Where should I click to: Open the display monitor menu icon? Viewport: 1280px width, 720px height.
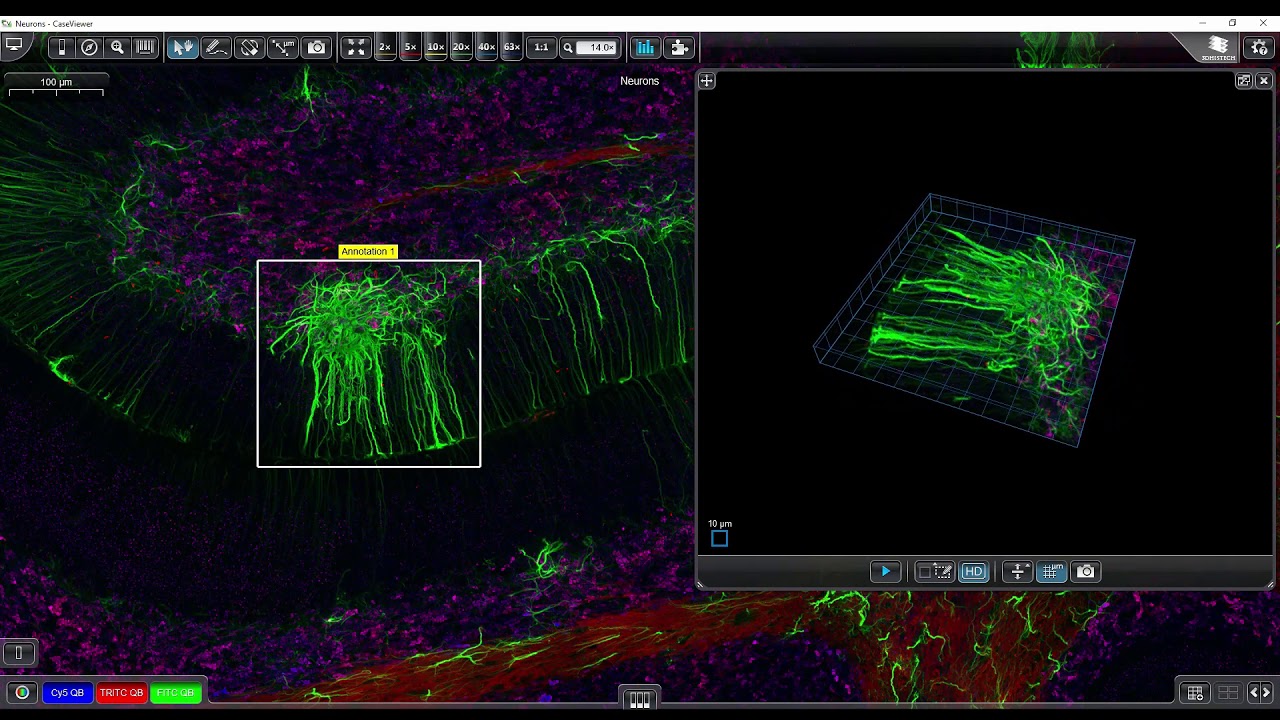coord(14,45)
